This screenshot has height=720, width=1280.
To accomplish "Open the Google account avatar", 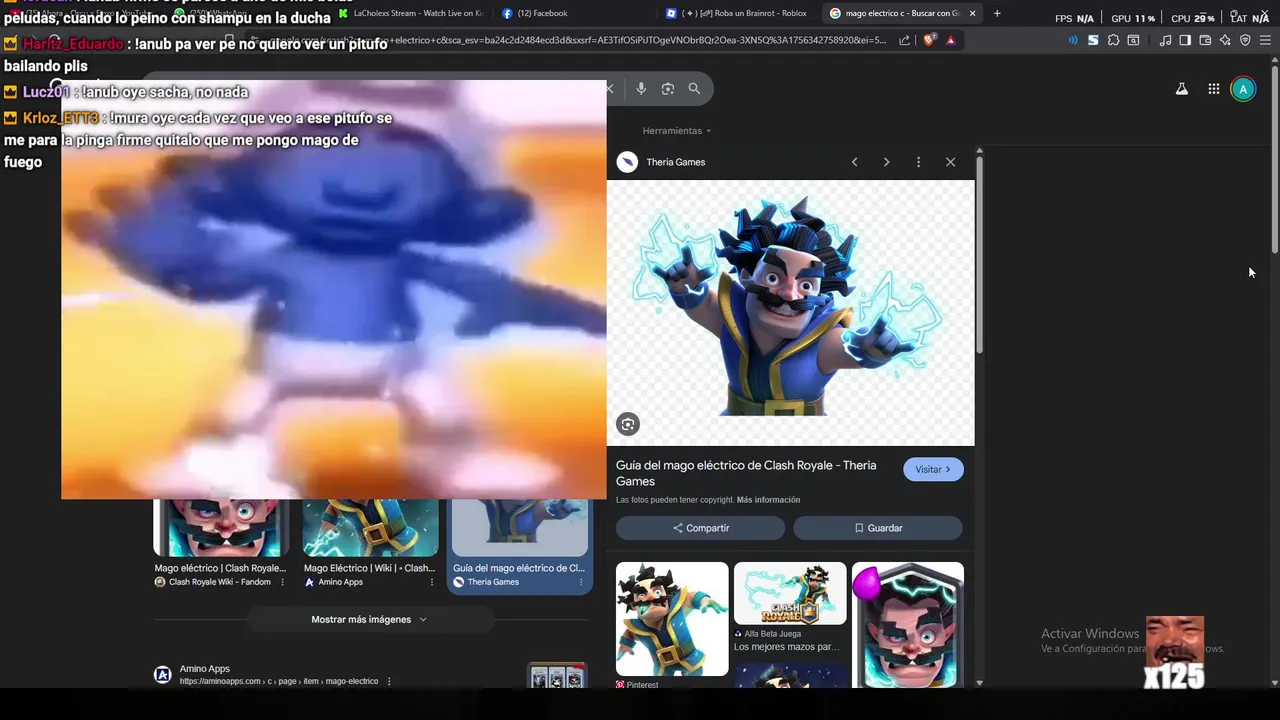I will (1243, 89).
